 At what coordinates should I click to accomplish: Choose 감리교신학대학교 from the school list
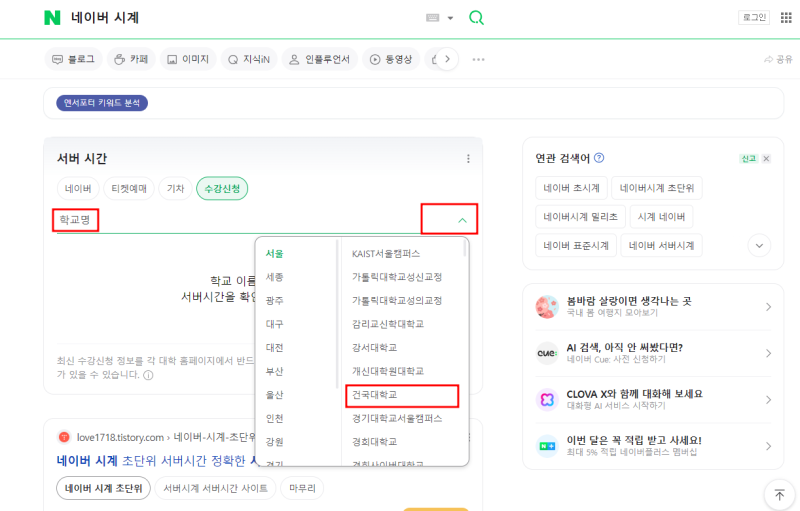pos(388,324)
